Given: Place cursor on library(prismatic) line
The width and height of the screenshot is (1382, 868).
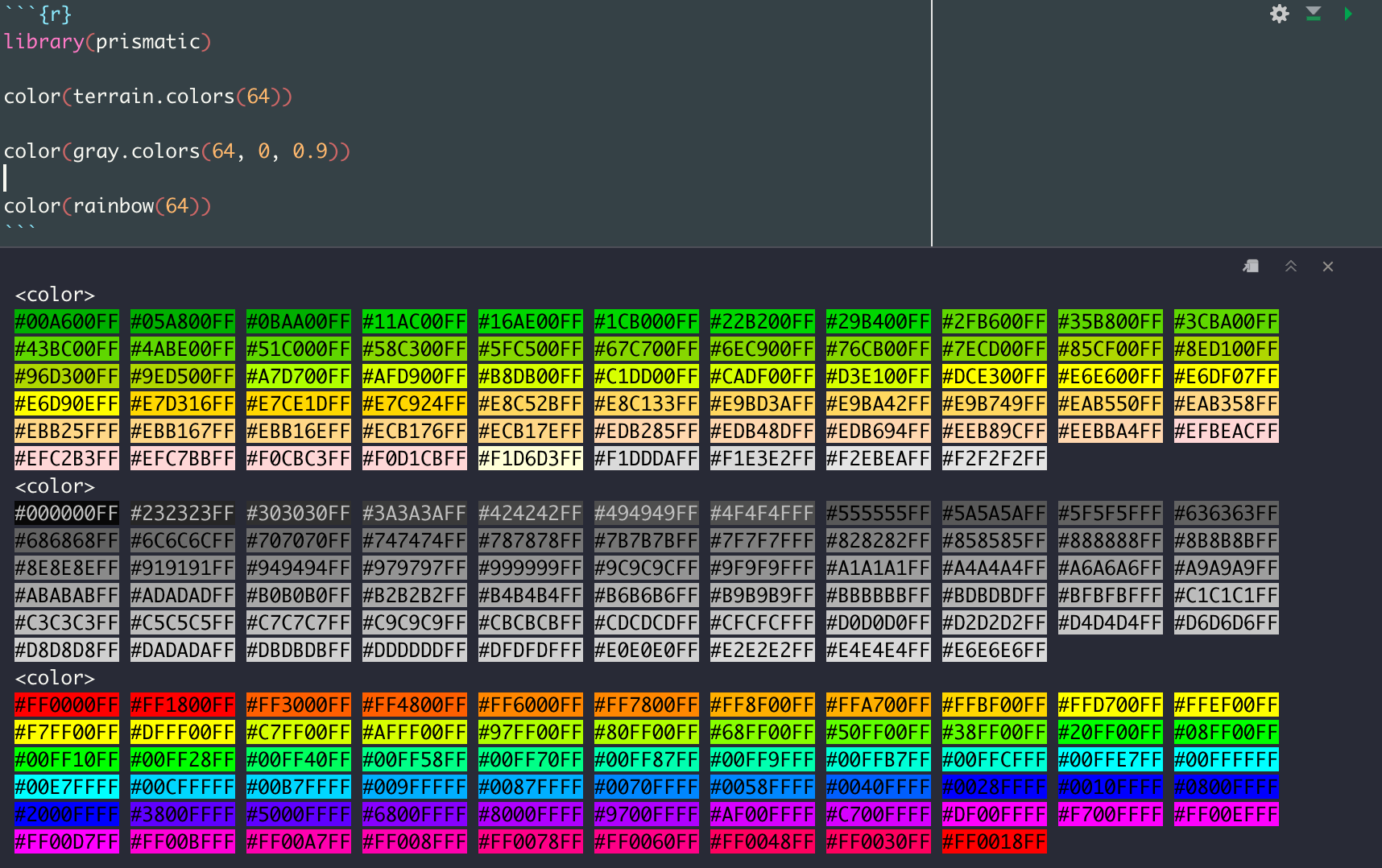Looking at the screenshot, I should (x=107, y=42).
